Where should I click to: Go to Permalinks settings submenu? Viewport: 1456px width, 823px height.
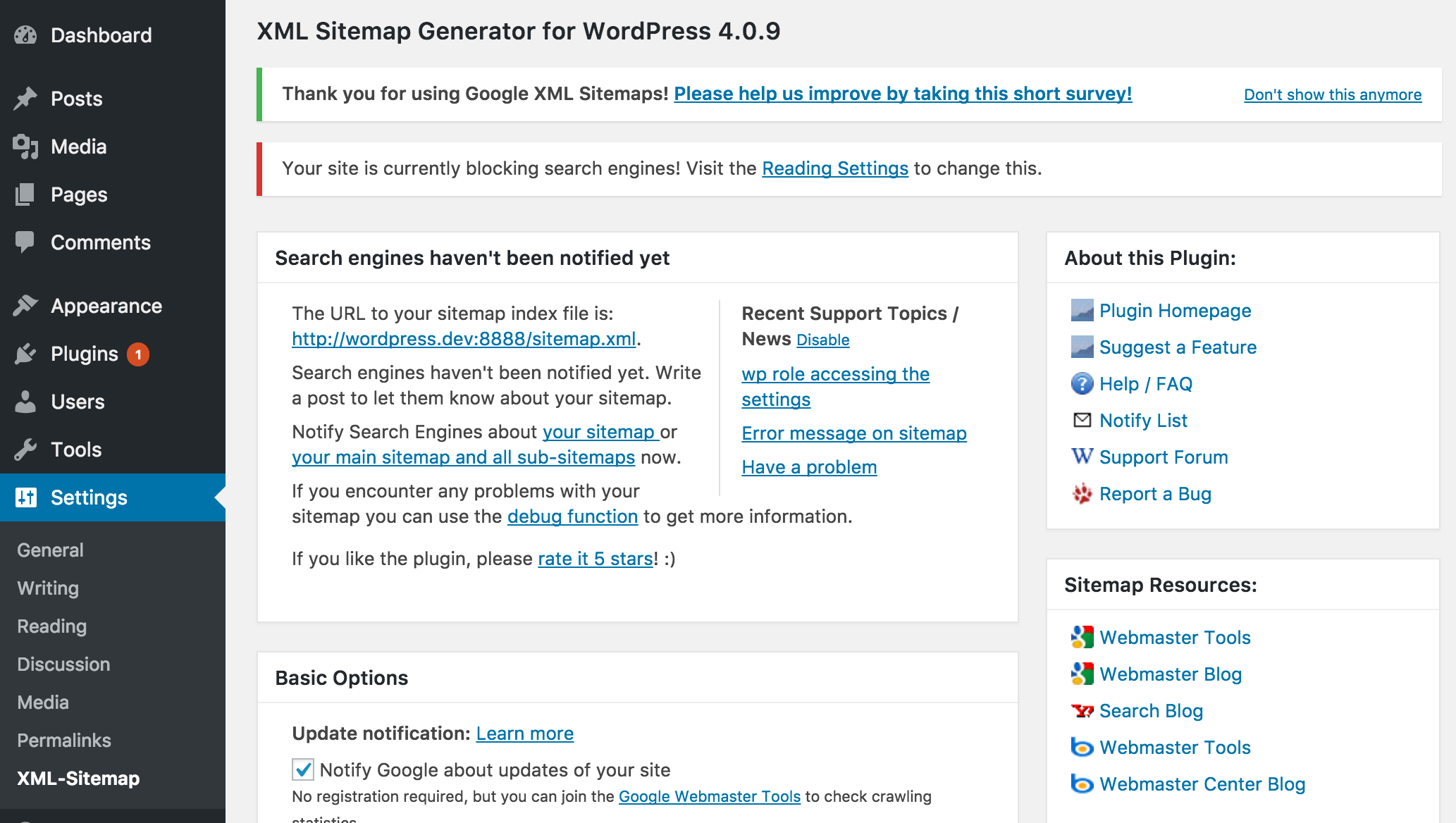pyautogui.click(x=64, y=741)
